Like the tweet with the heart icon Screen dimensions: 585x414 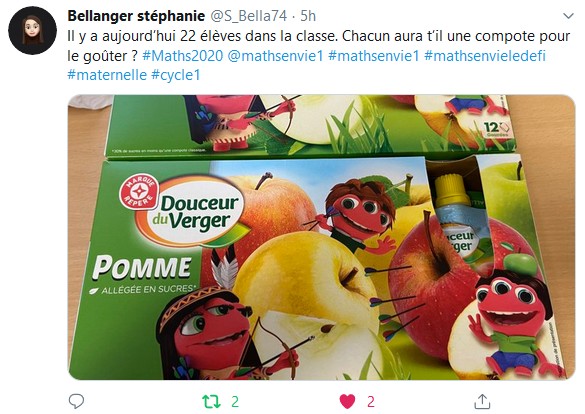coord(347,402)
